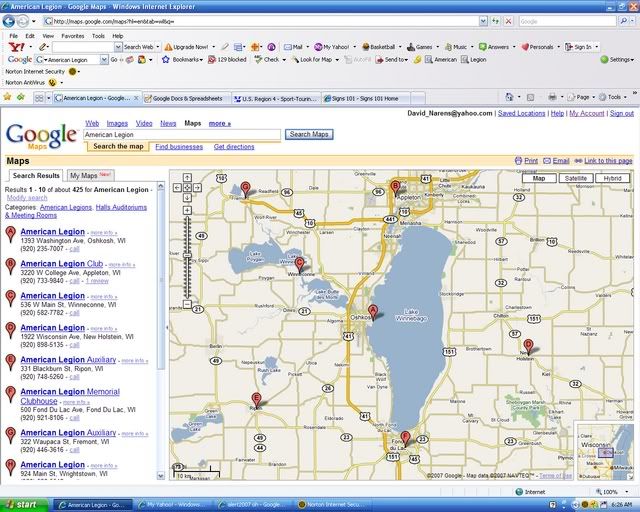Click the Music toolbar button
Screen dimensions: 640x512
tap(456, 47)
